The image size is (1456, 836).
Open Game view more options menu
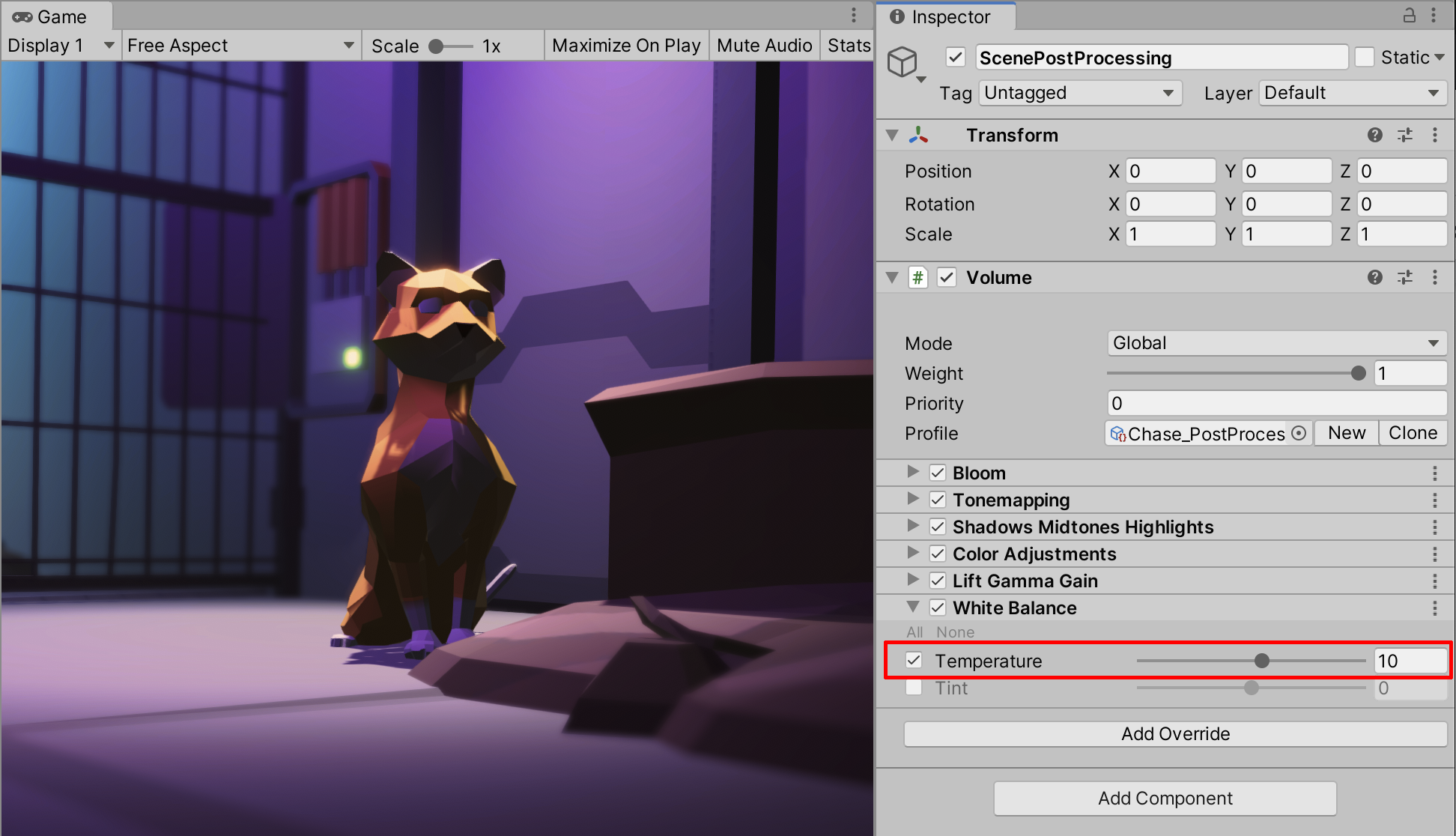click(x=853, y=16)
